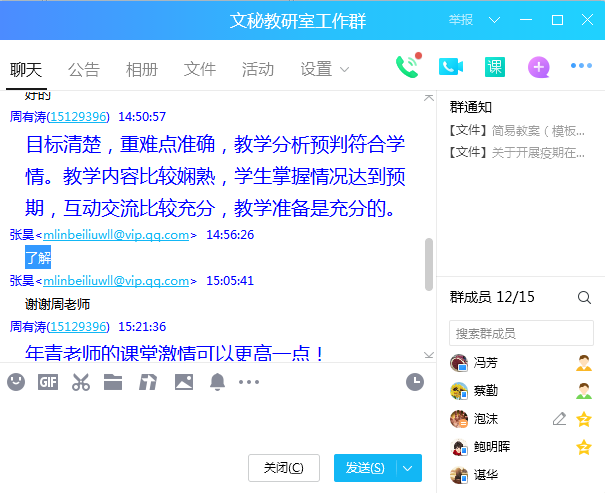Open message history with clock icon
This screenshot has width=605, height=493.
(415, 381)
